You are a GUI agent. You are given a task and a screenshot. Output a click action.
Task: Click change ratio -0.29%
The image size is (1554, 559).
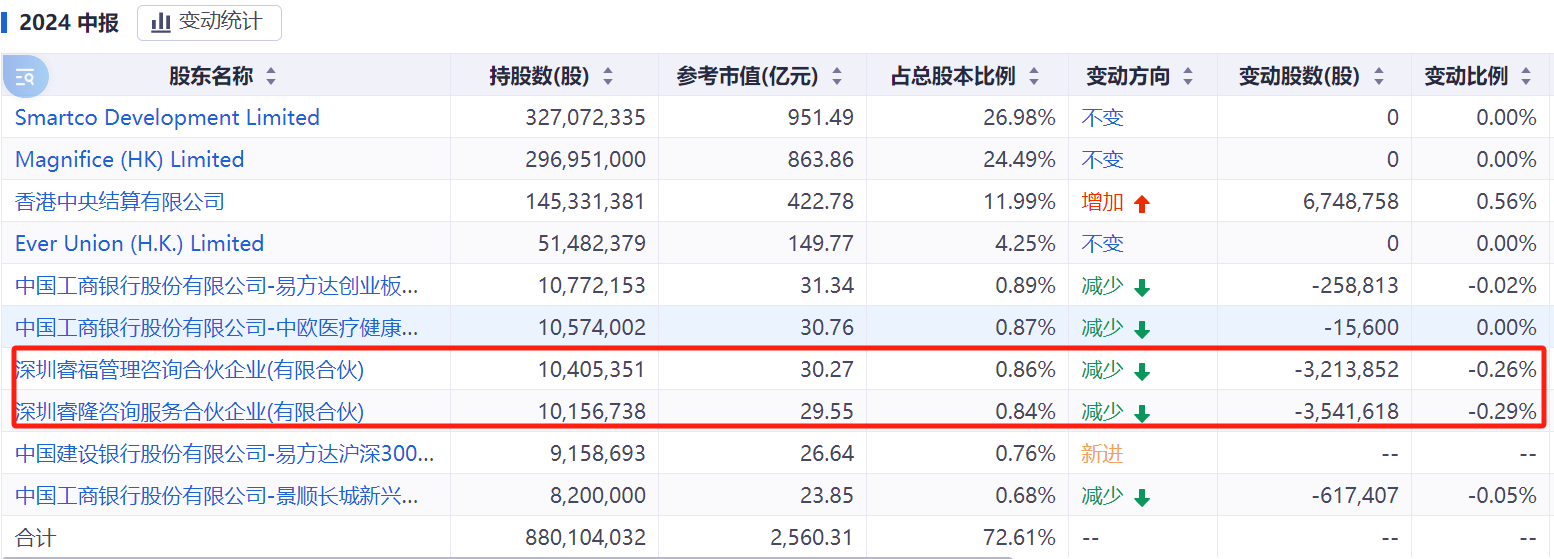click(1502, 411)
